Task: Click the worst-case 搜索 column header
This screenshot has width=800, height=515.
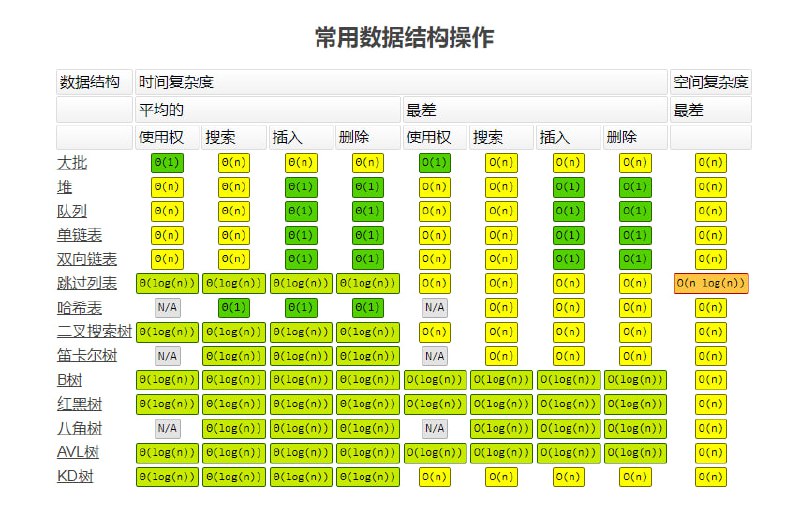Action: (501, 137)
